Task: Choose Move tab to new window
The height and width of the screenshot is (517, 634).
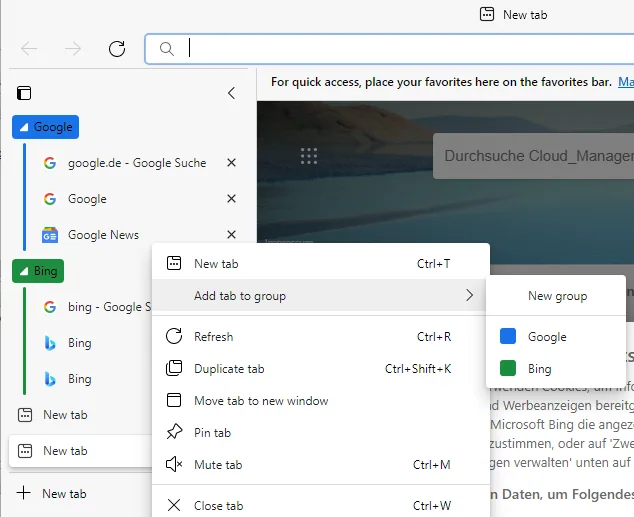Action: pos(321,401)
